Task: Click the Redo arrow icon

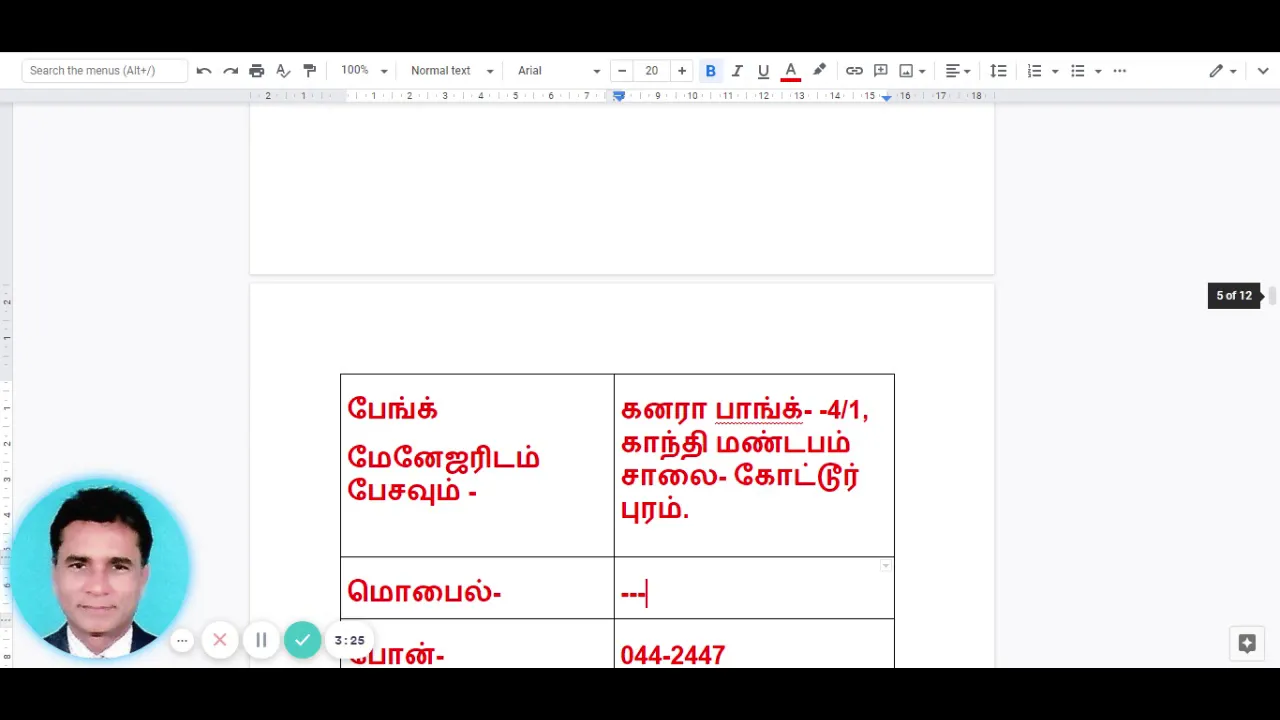Action: point(231,71)
